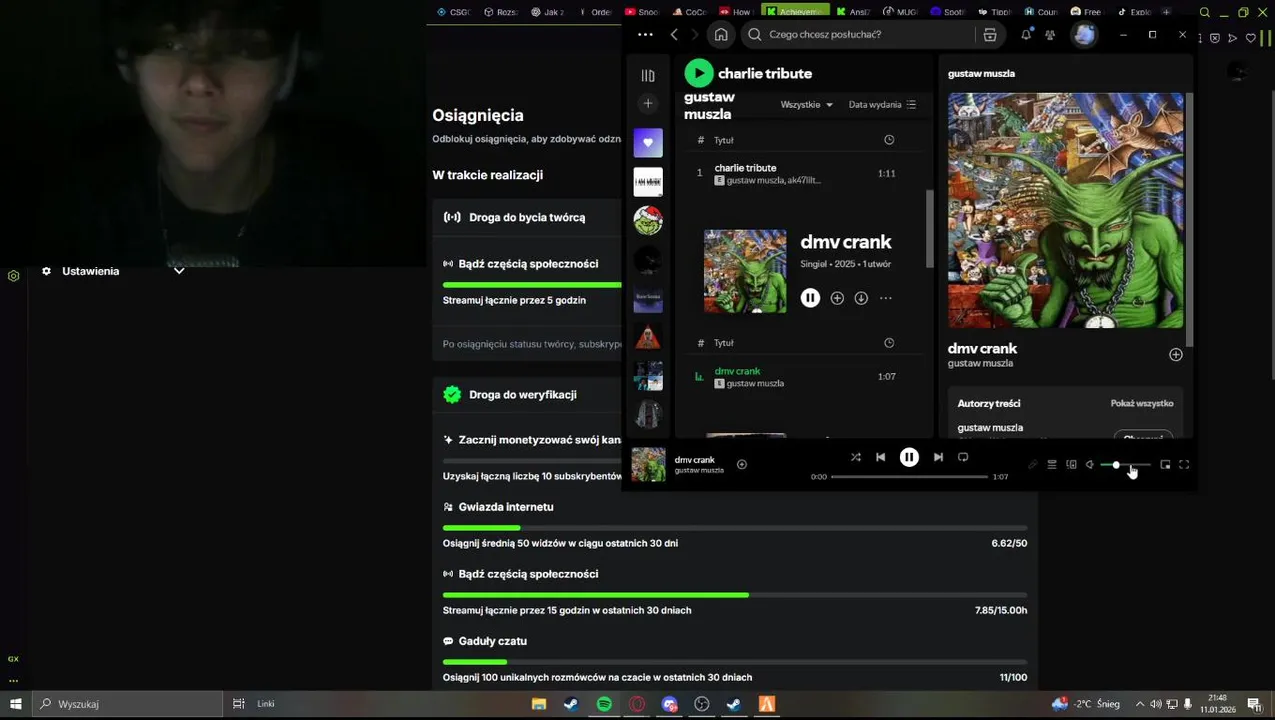Pause playback in the bottom player bar
The height and width of the screenshot is (720, 1275).
pos(909,457)
